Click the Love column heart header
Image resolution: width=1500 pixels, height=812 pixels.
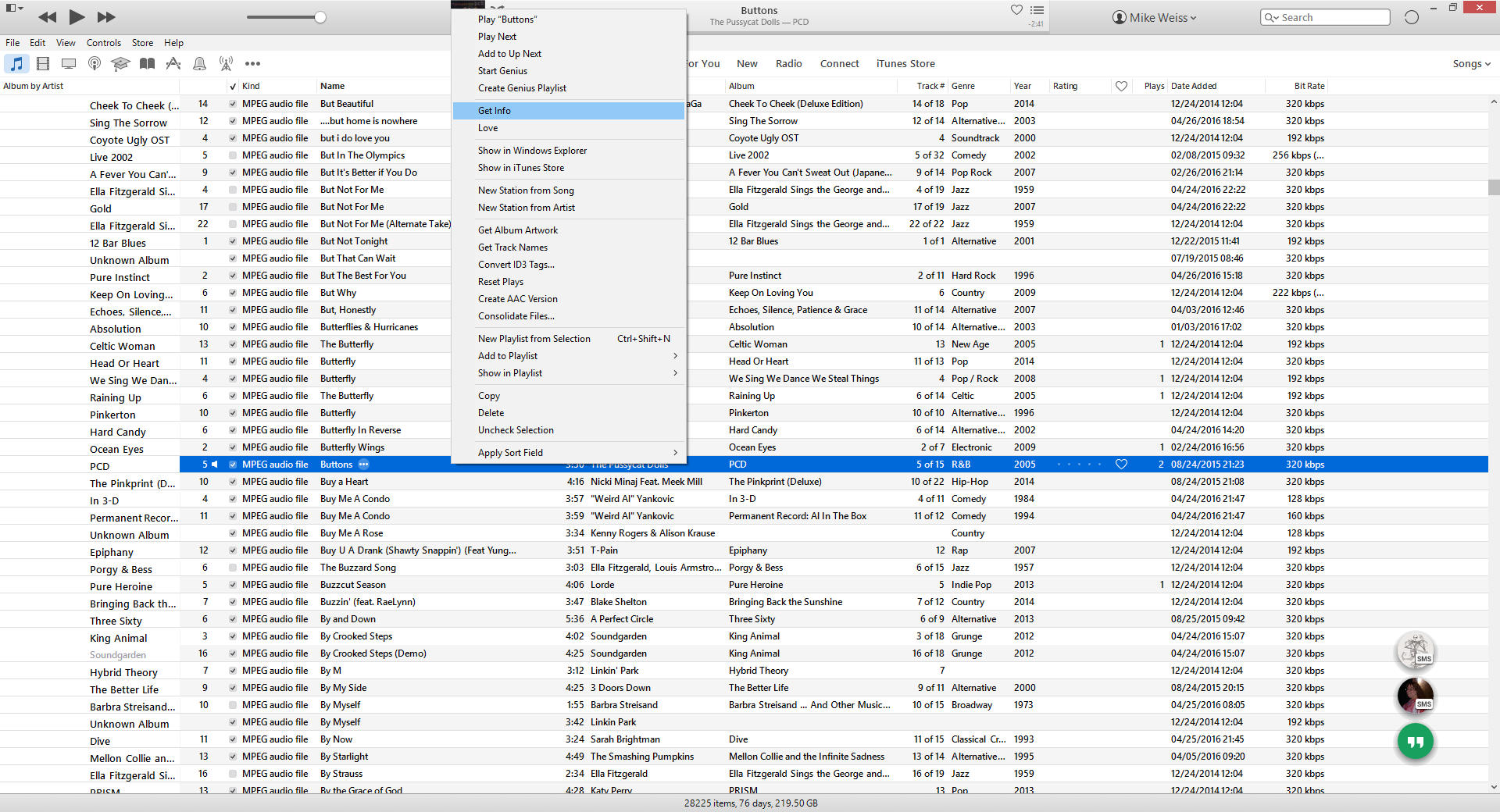[1121, 86]
